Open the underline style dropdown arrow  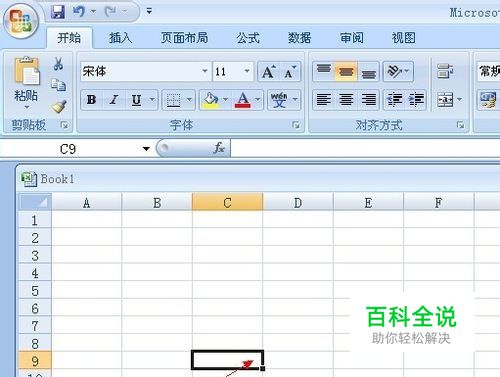coord(152,99)
